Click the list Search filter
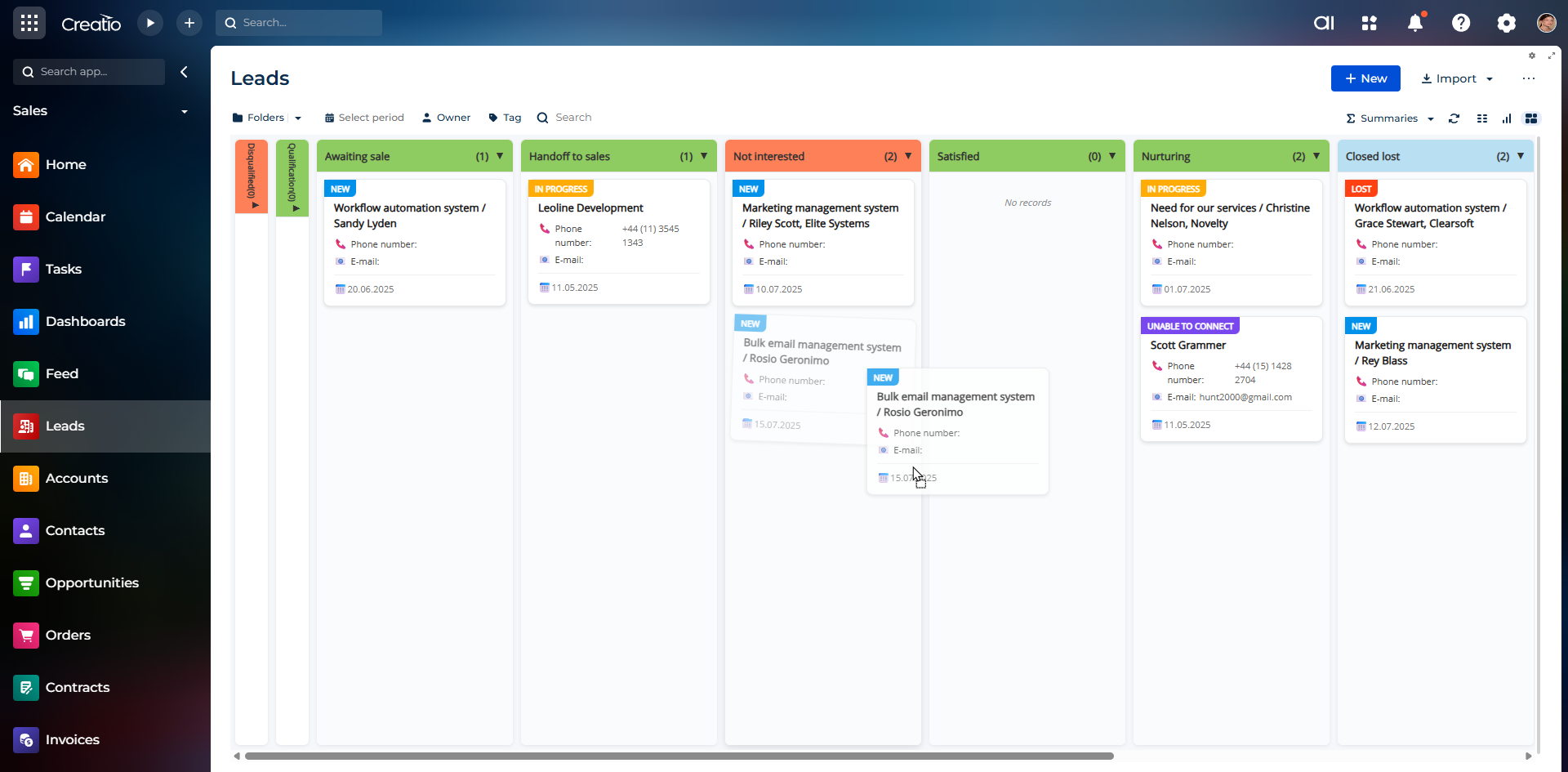The image size is (1568, 772). [564, 118]
